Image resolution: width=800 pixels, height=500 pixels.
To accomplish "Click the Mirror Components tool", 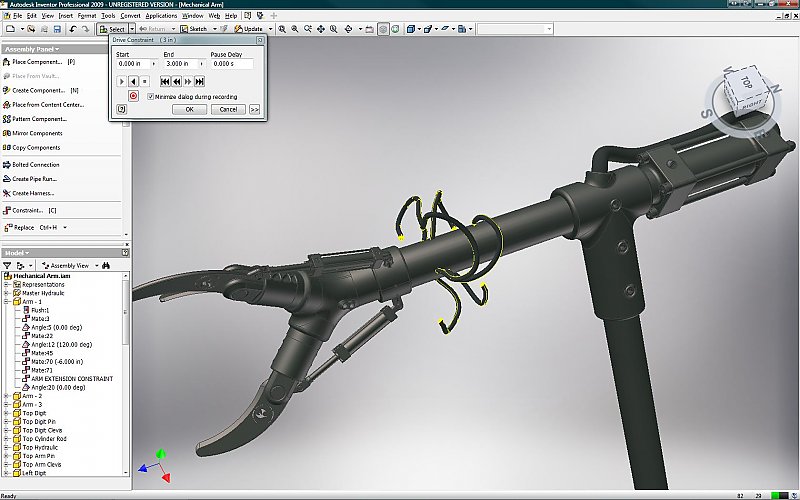I will pyautogui.click(x=33, y=133).
